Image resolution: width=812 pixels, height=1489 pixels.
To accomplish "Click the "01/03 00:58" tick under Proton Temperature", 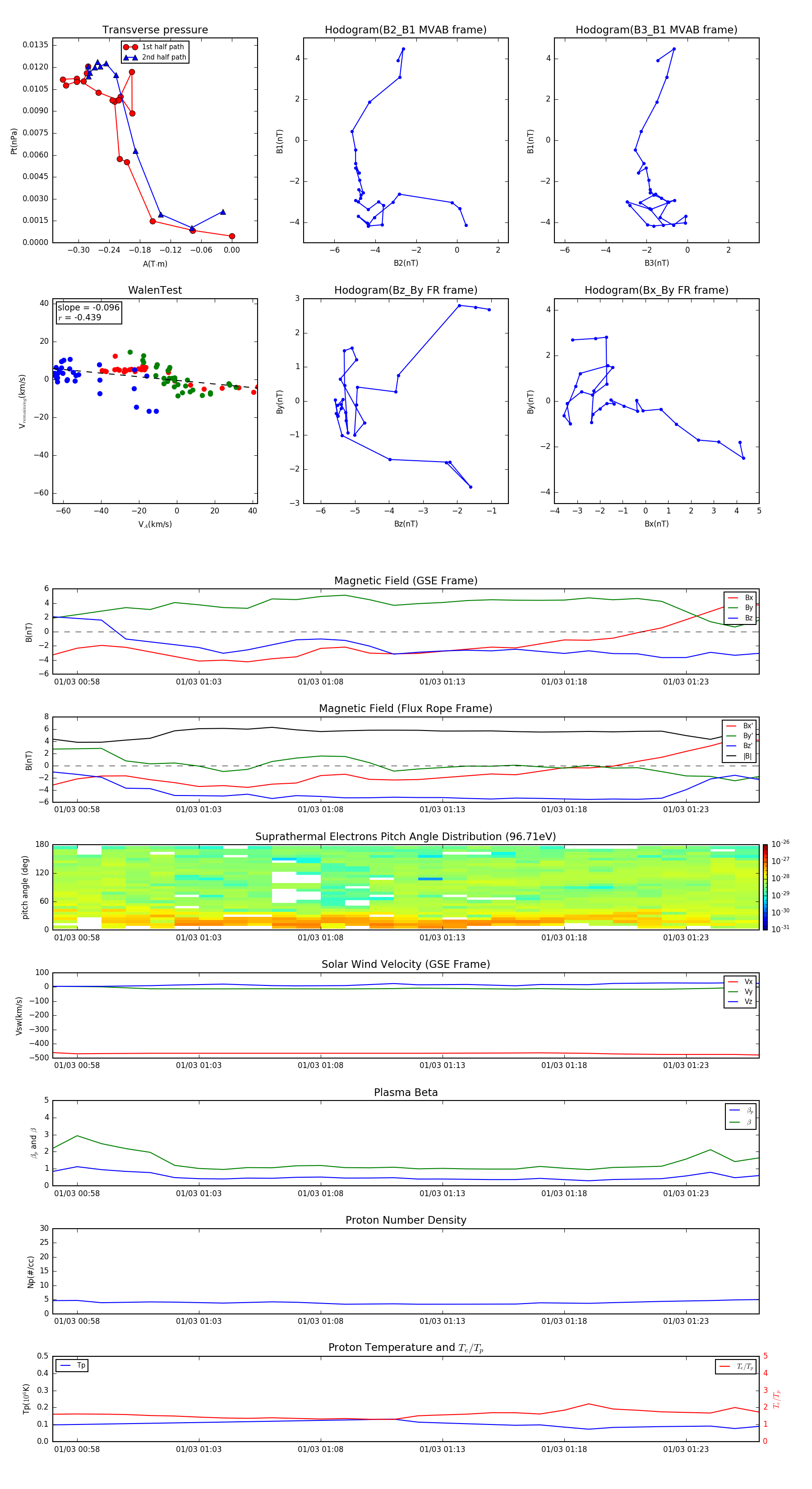I will pos(77,1449).
